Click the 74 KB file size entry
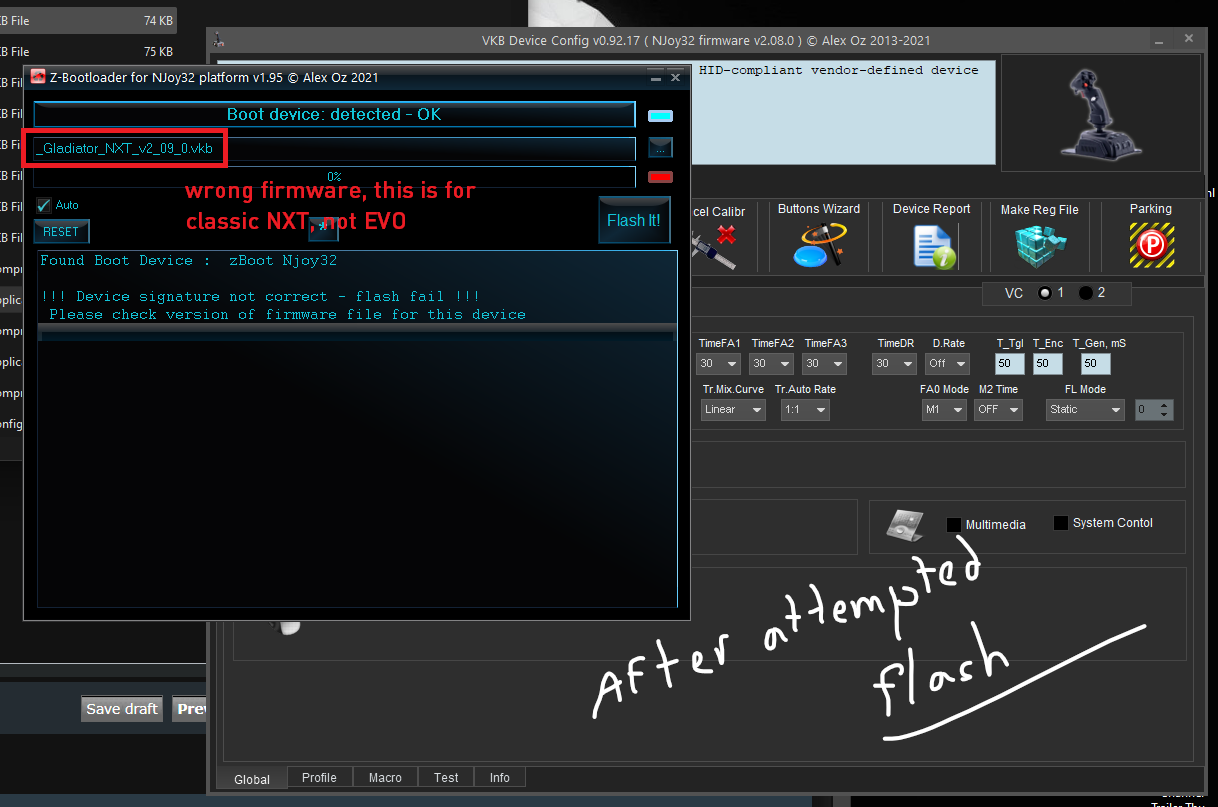This screenshot has width=1218, height=807. [158, 19]
